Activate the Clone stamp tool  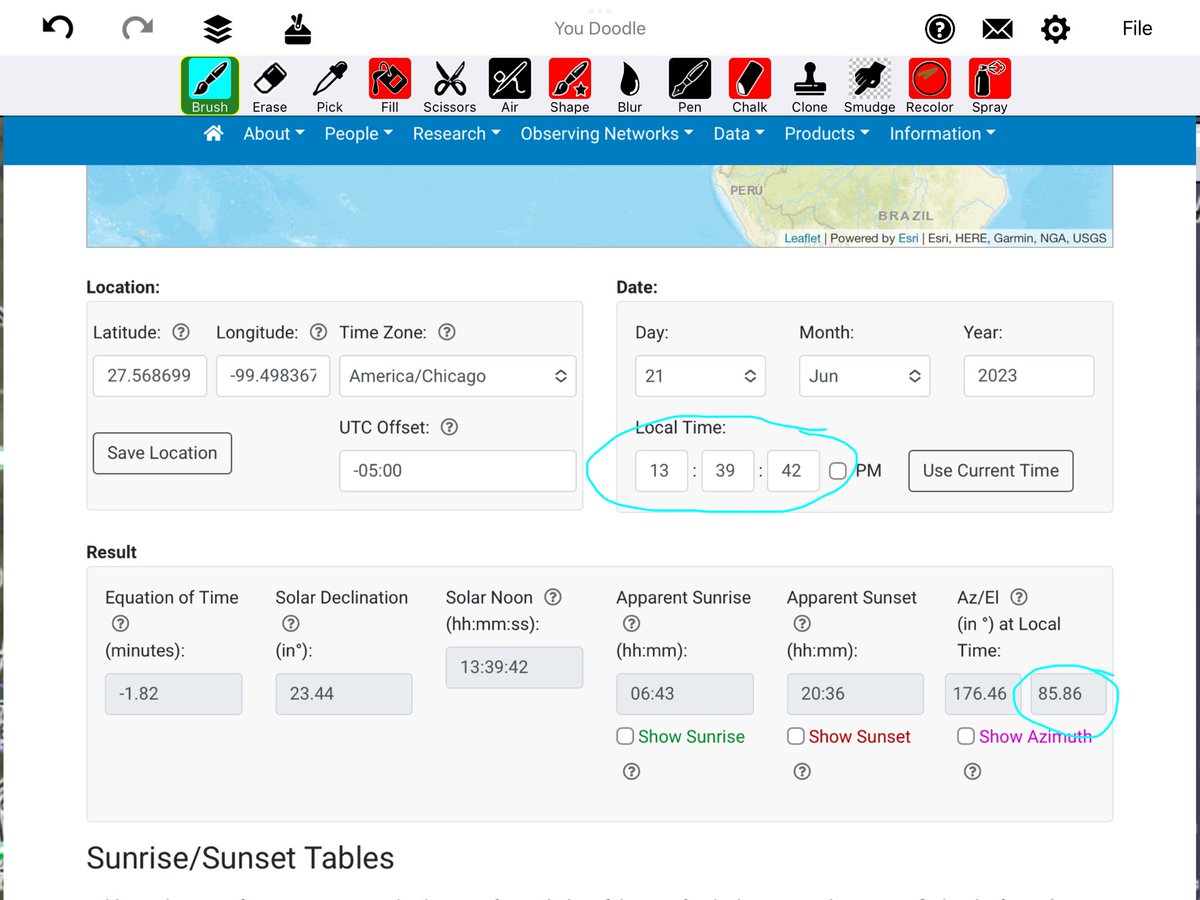pos(810,85)
